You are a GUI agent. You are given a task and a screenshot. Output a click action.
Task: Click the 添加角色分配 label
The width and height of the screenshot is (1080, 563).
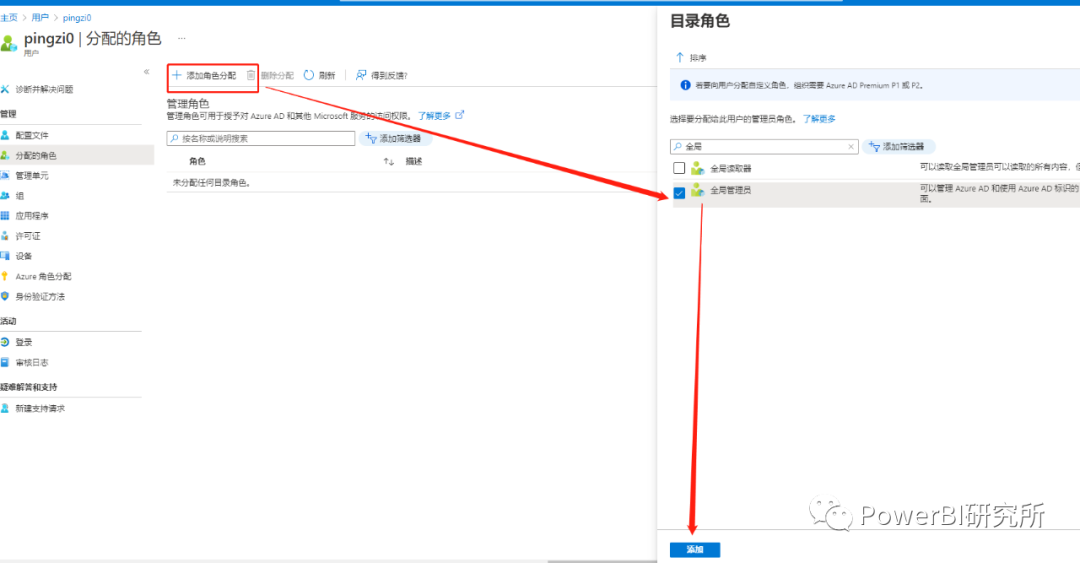click(x=211, y=76)
